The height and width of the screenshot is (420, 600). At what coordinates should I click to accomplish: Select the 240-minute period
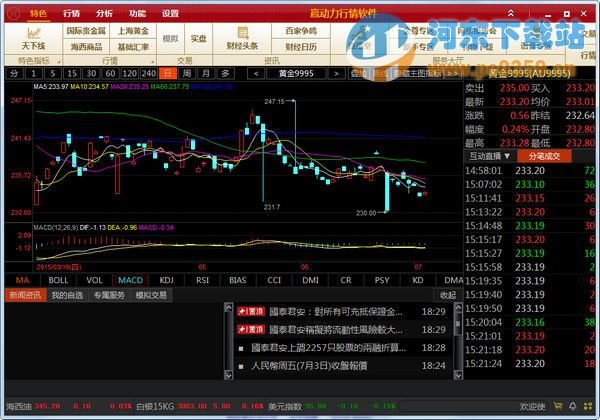click(148, 73)
